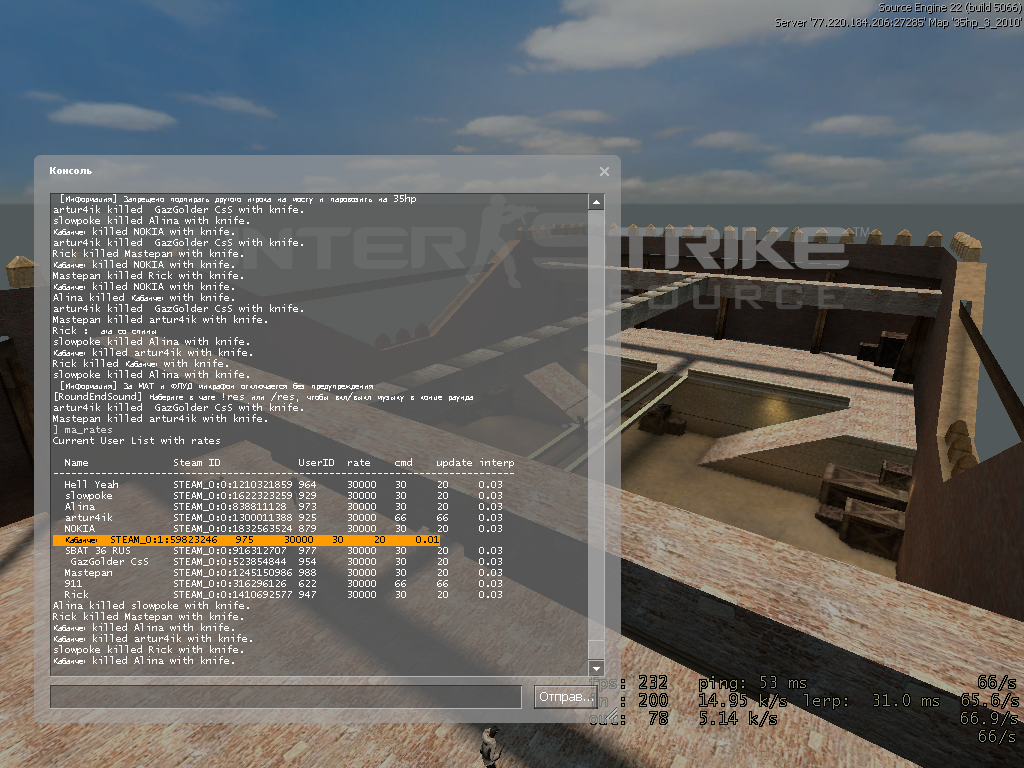1024x768 pixels.
Task: Click the update column header
Action: 454,463
